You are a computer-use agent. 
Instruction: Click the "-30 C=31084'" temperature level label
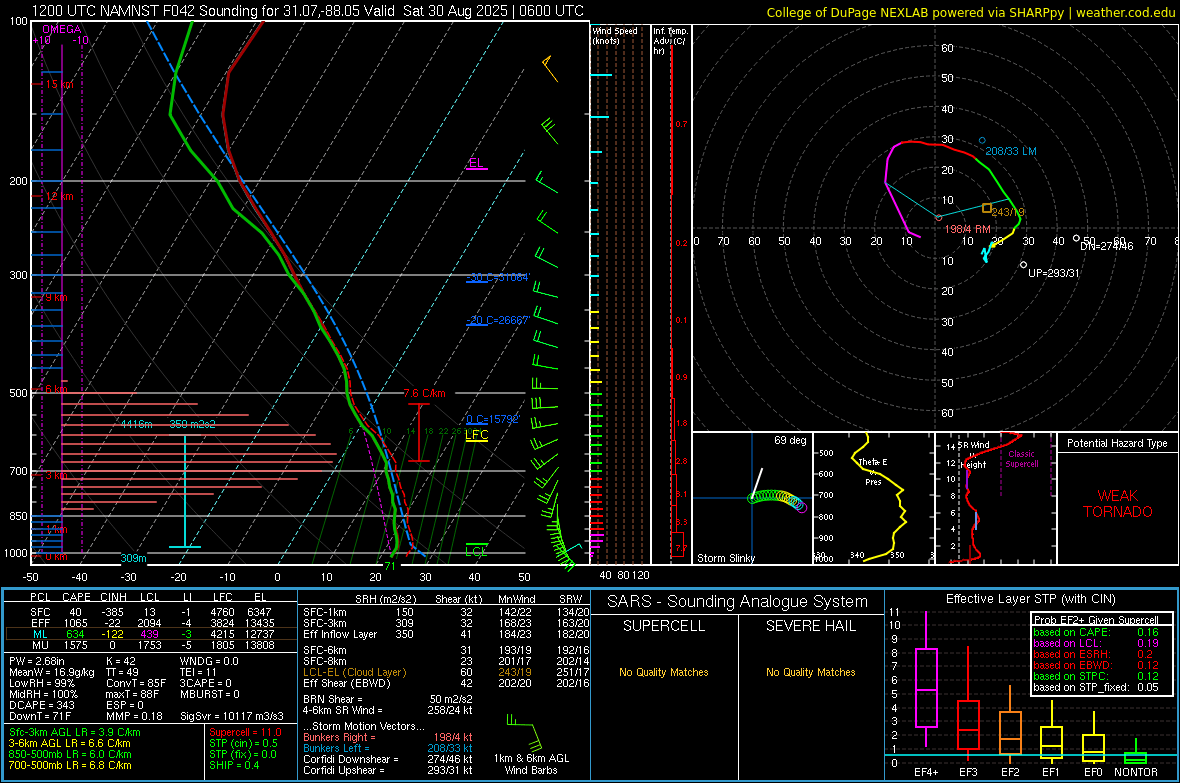498,278
